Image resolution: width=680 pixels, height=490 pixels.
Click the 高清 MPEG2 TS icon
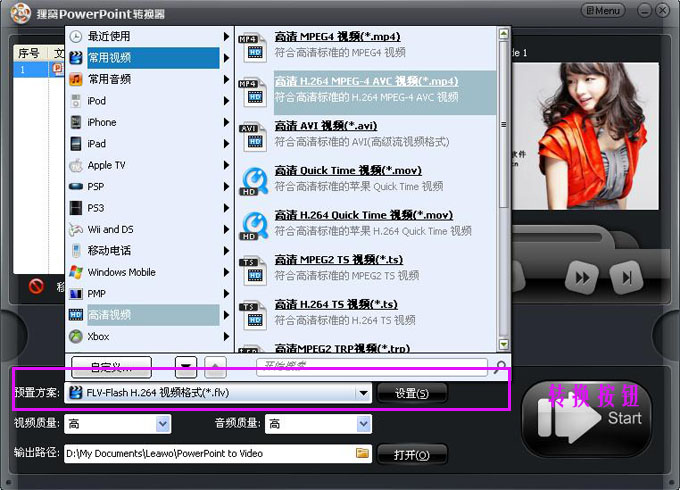(x=253, y=270)
